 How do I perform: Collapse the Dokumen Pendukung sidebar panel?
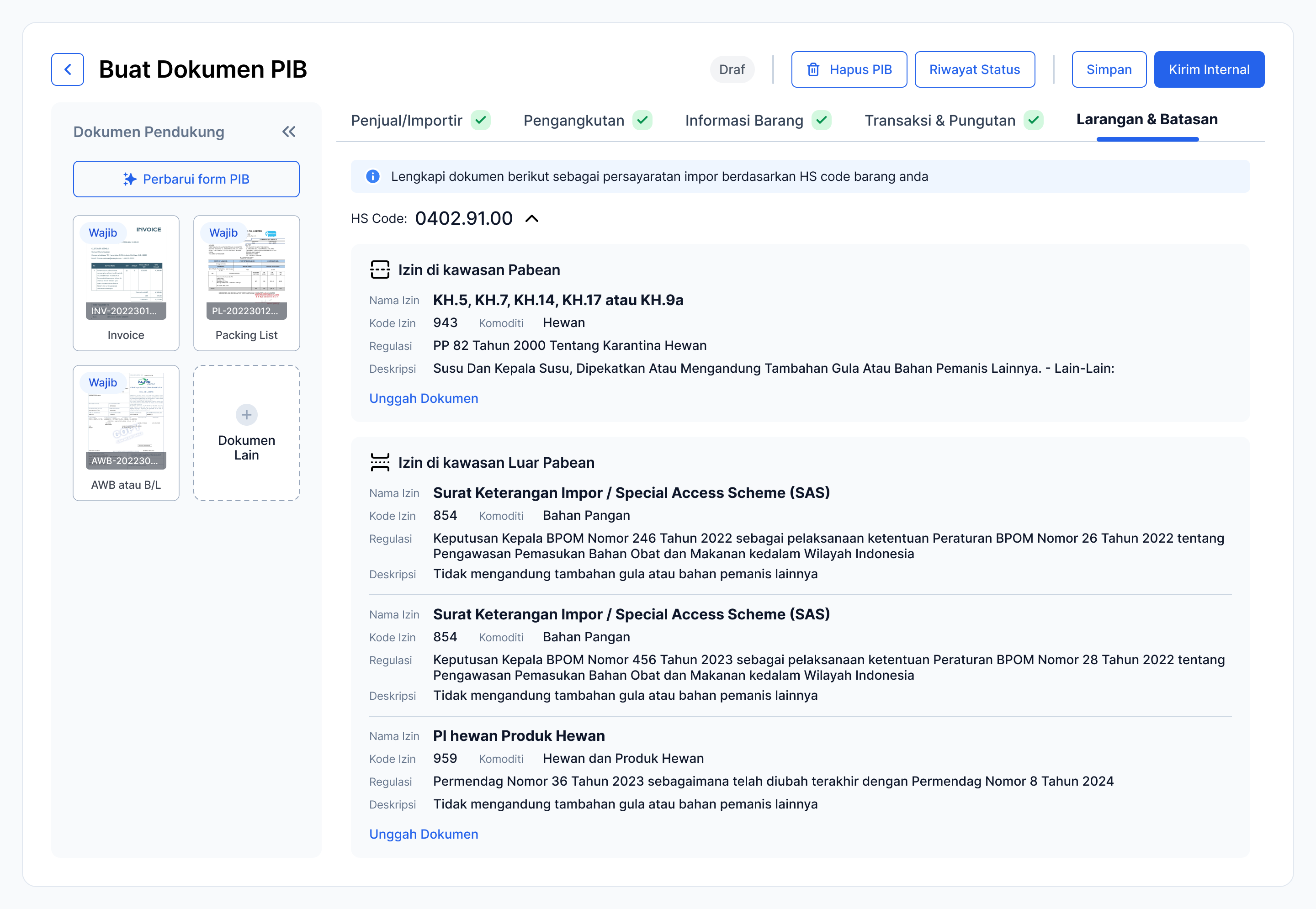point(289,132)
